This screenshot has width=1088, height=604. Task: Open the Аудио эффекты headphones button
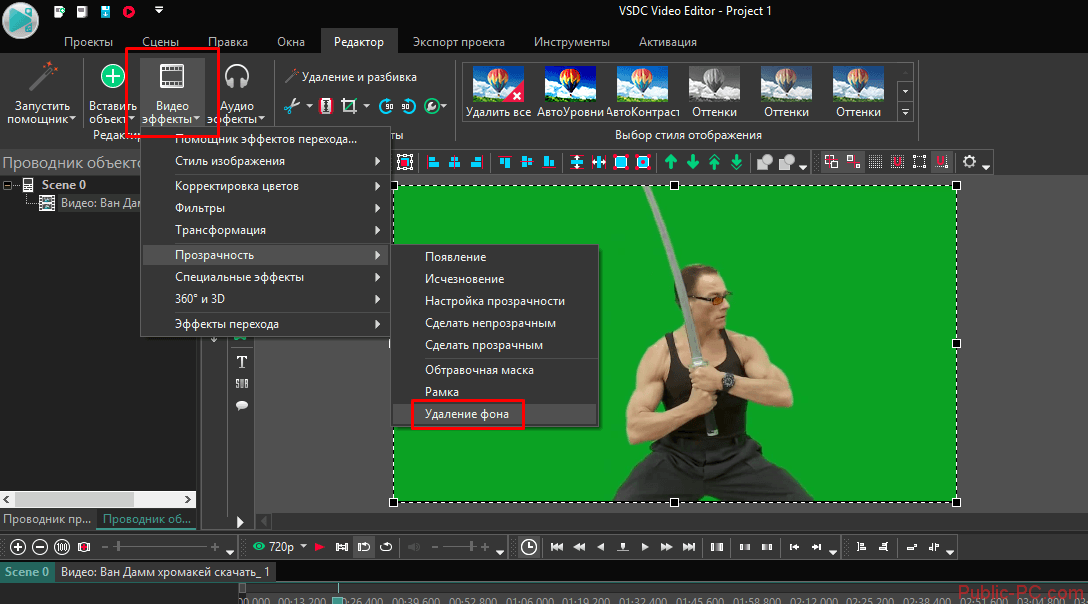(237, 93)
